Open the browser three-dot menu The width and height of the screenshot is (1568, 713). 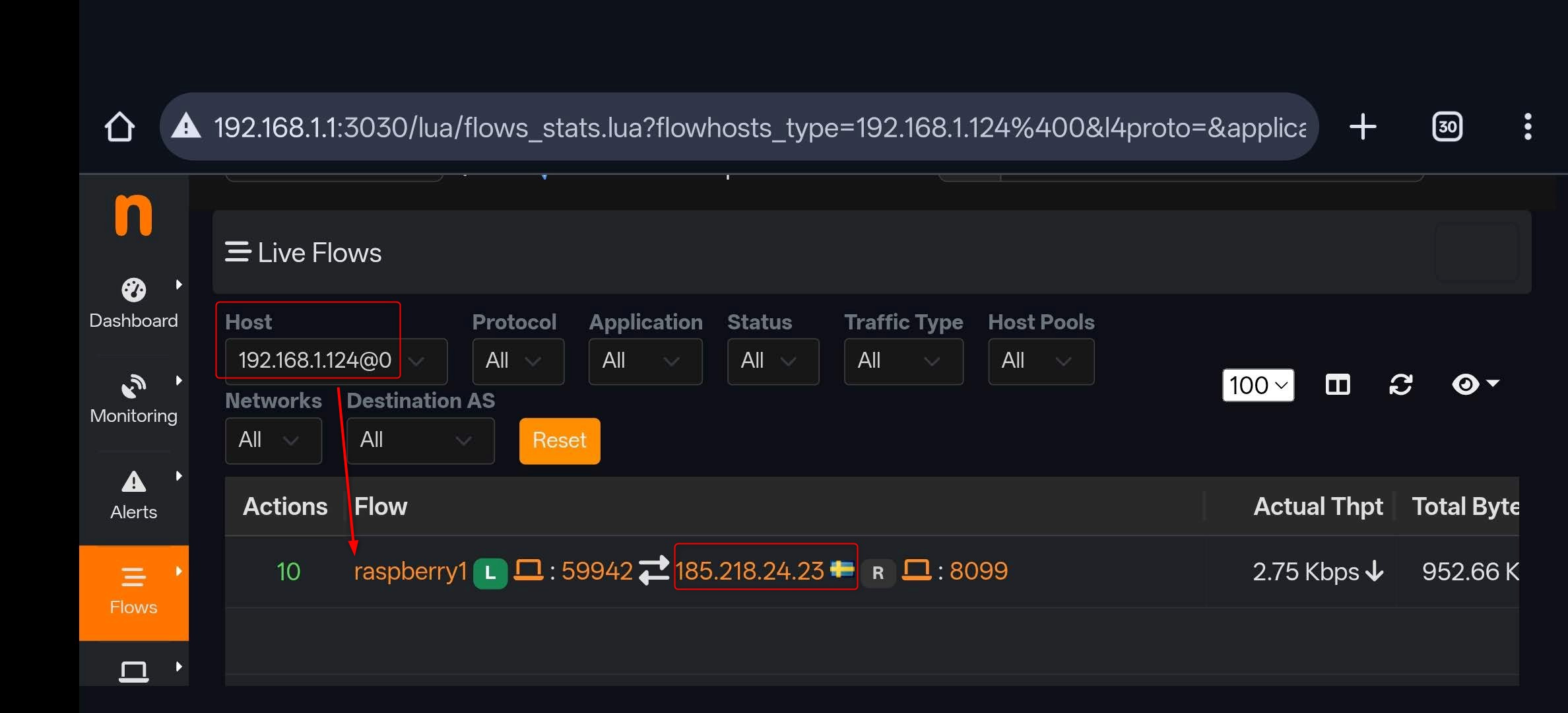(1527, 127)
